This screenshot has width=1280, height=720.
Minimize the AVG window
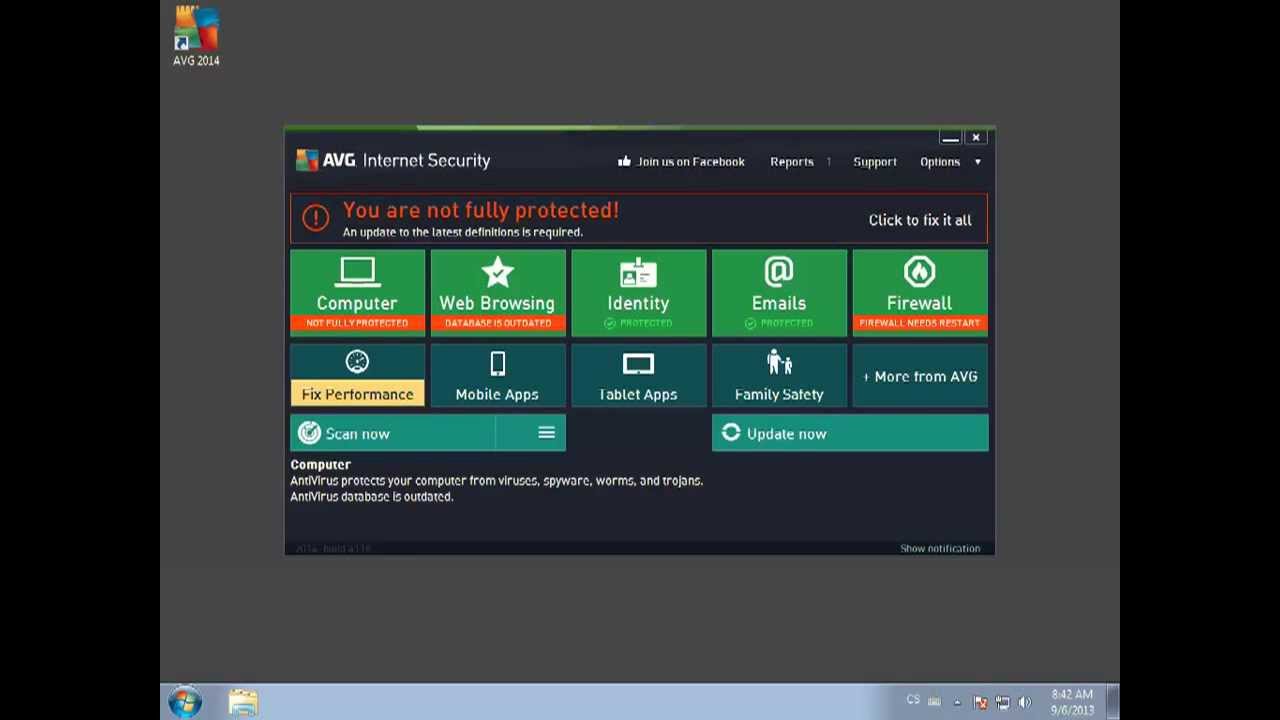pos(950,138)
